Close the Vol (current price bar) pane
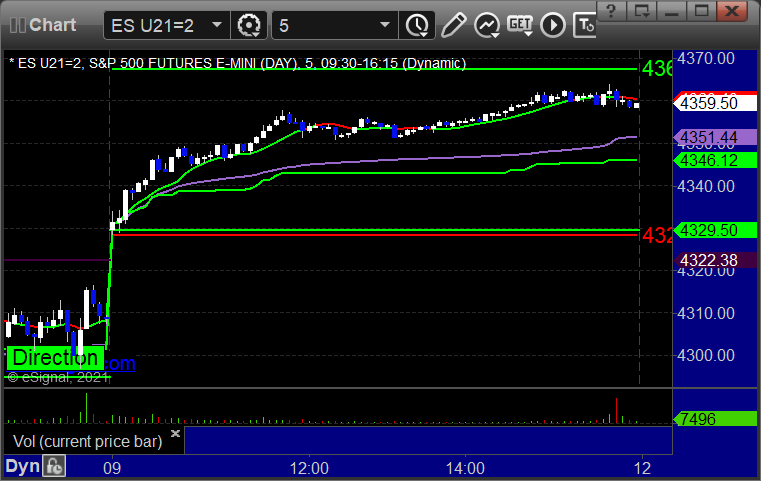Viewport: 761px width, 481px height. tap(175, 433)
